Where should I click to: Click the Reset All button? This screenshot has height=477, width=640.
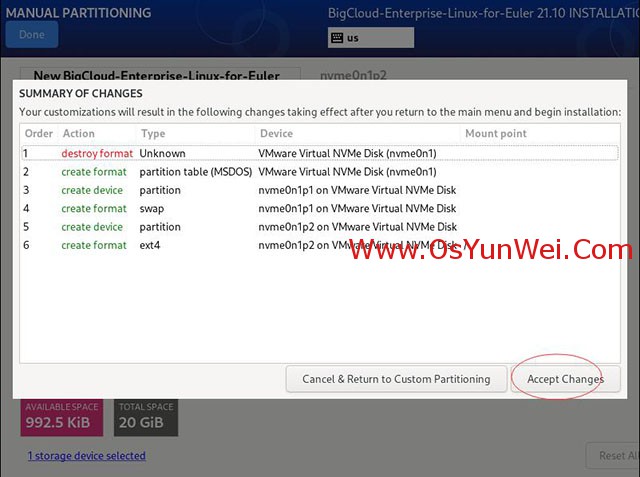click(x=613, y=455)
